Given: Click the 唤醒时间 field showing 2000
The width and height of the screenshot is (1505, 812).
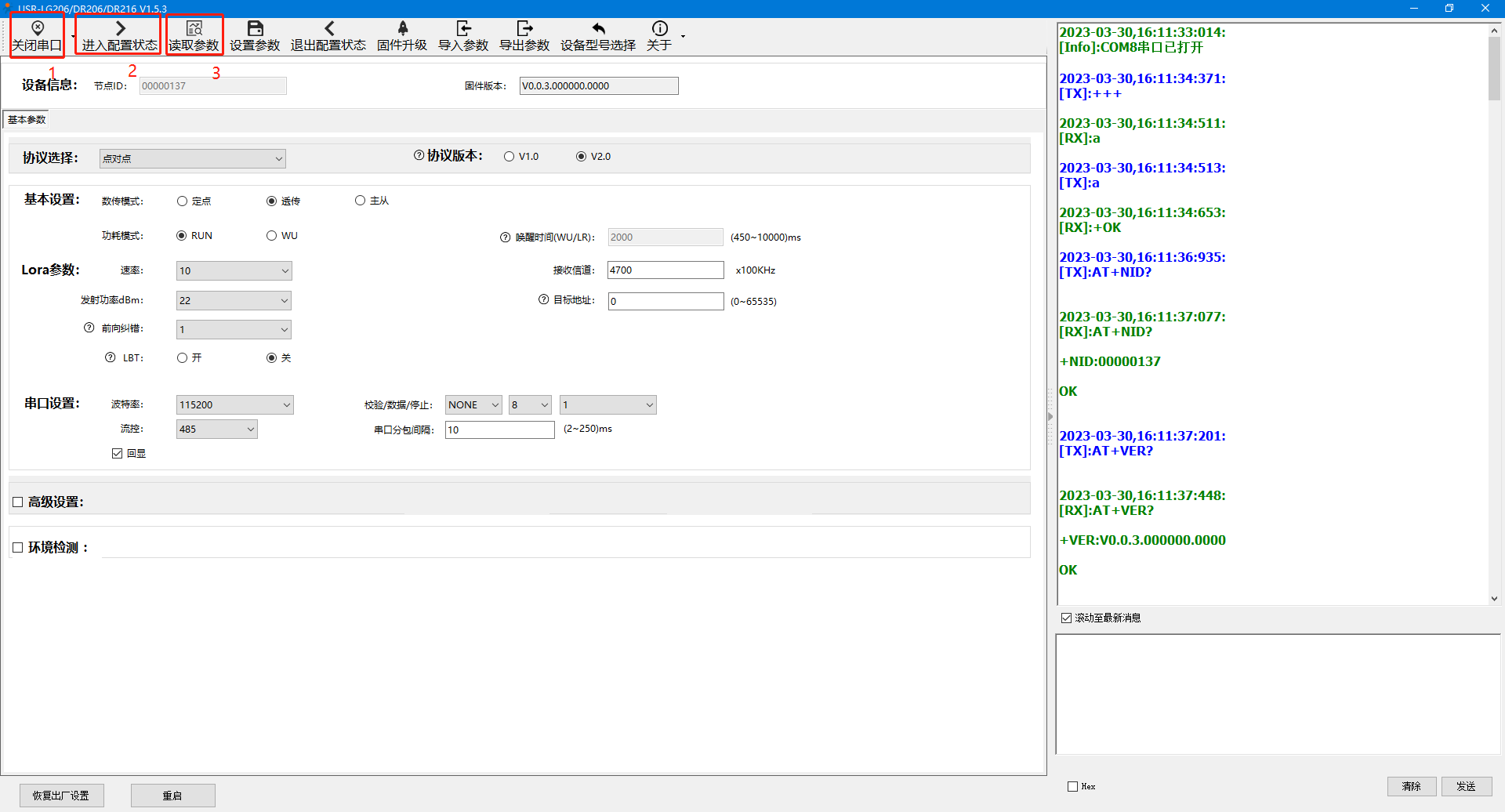Looking at the screenshot, I should tap(665, 237).
